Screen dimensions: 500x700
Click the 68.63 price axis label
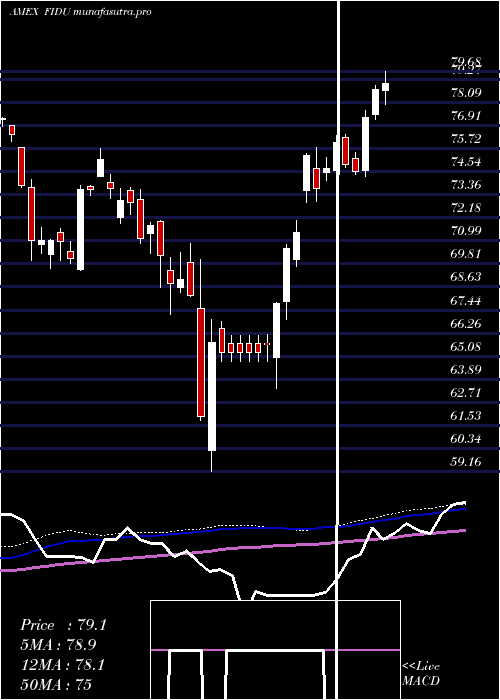click(466, 277)
